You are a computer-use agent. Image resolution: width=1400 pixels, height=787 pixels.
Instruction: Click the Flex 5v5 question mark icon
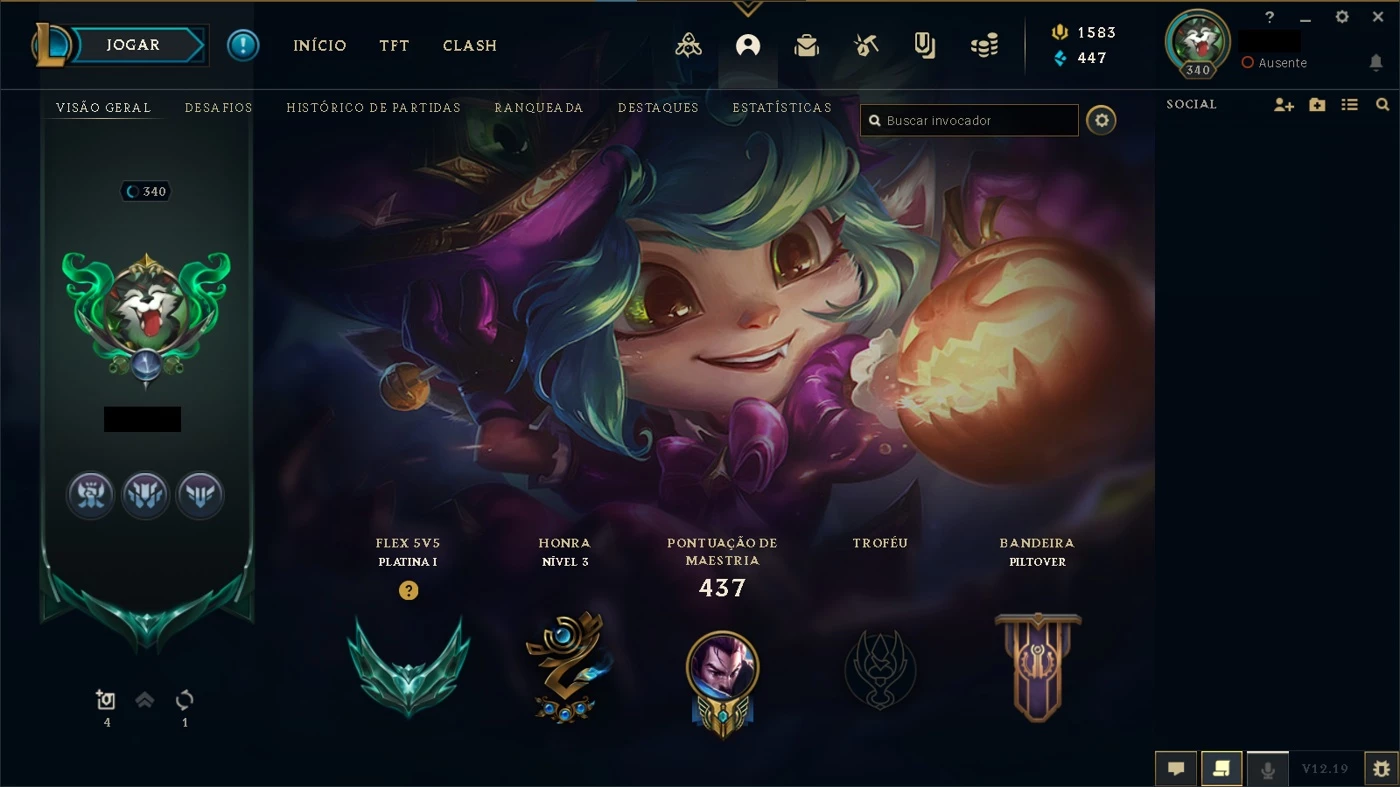coord(408,591)
